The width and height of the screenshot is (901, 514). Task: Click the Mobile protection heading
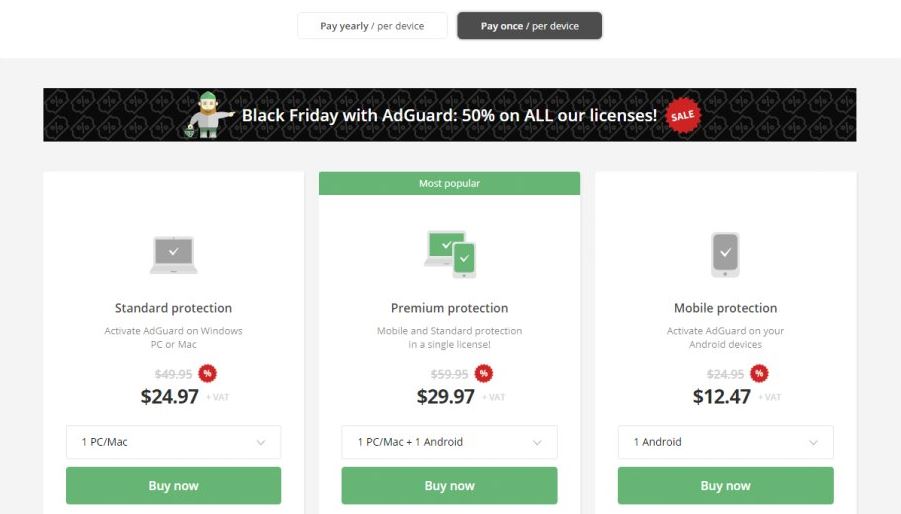pos(725,308)
